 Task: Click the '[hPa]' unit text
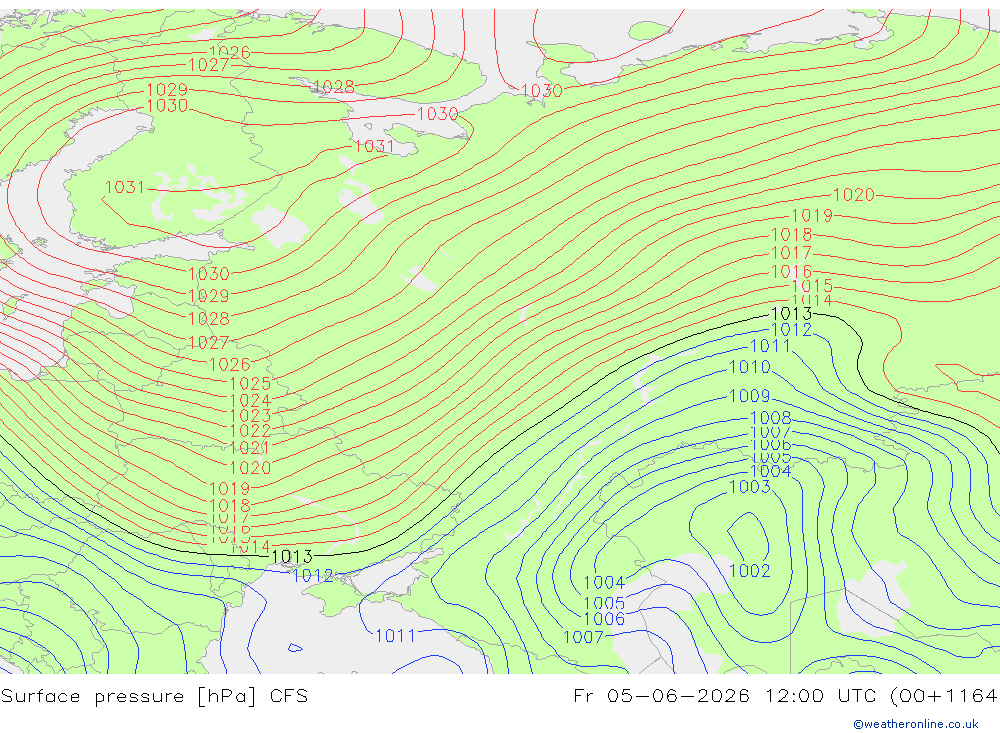click(x=226, y=696)
